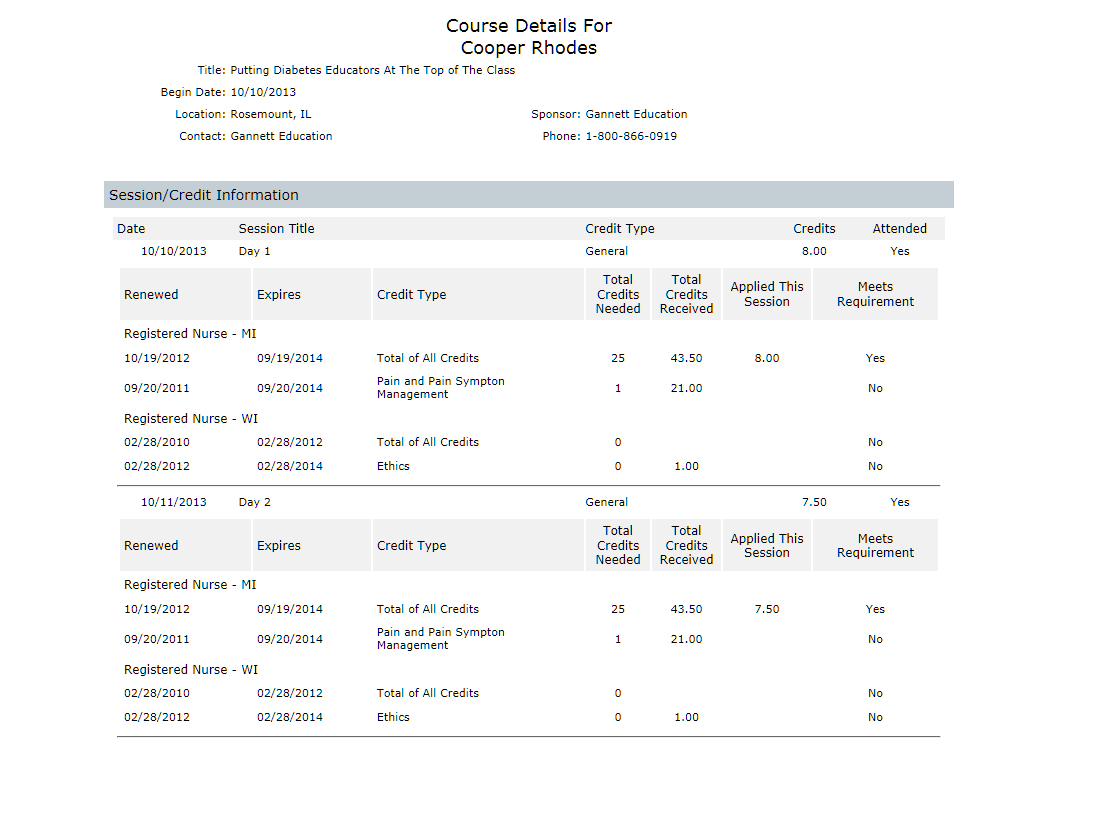The image size is (1093, 820).
Task: Click the Renewed column header under Day 1
Action: (151, 295)
